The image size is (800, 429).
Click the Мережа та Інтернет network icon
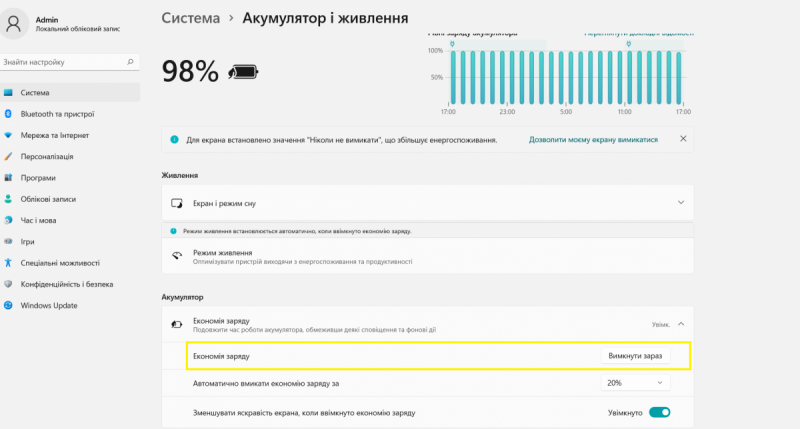8,135
